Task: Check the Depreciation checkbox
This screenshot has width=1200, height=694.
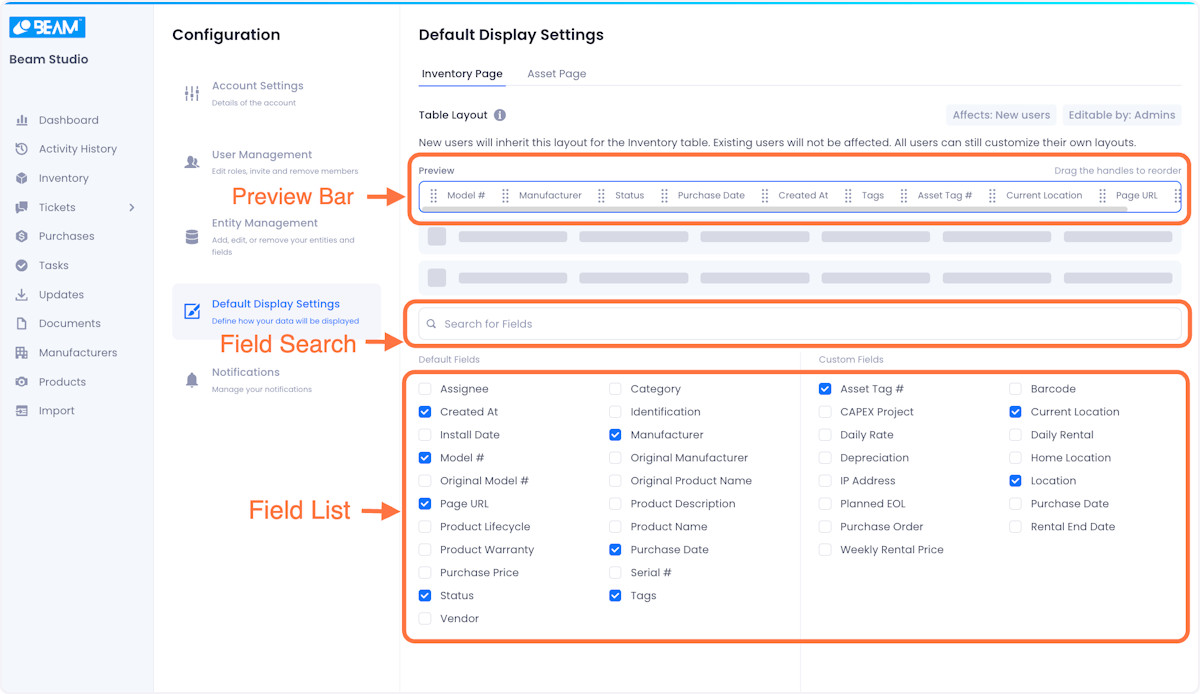Action: click(825, 458)
